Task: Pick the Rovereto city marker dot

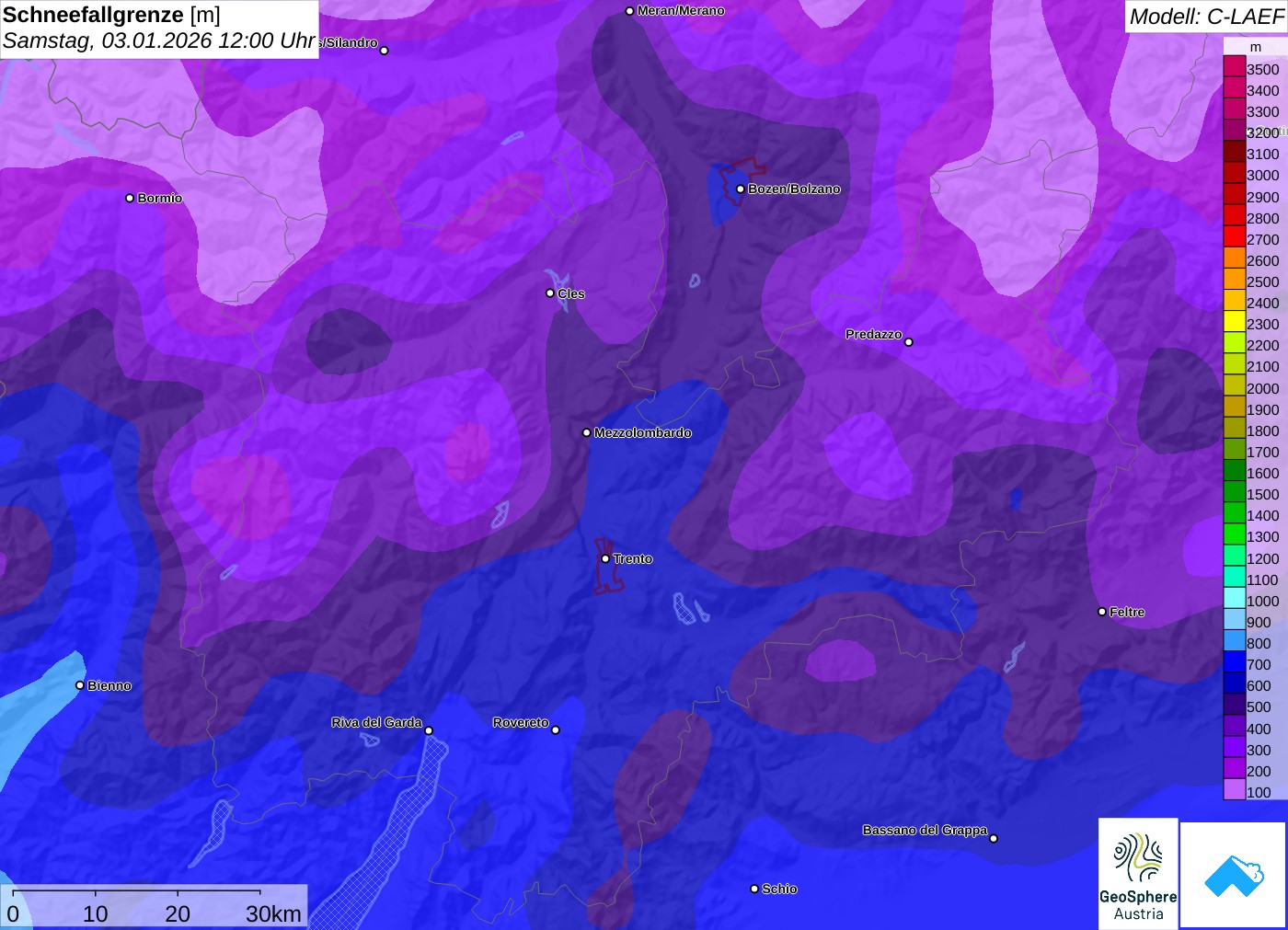Action: point(556,730)
